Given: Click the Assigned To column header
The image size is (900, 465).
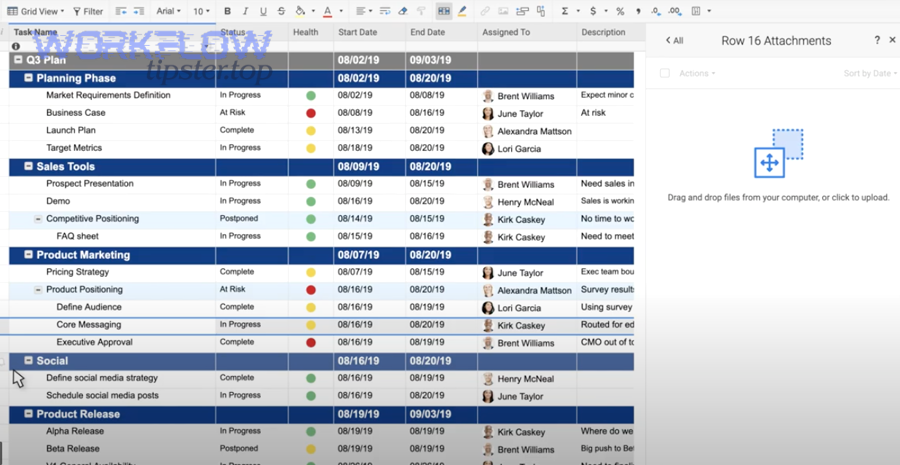Looking at the screenshot, I should [527, 32].
